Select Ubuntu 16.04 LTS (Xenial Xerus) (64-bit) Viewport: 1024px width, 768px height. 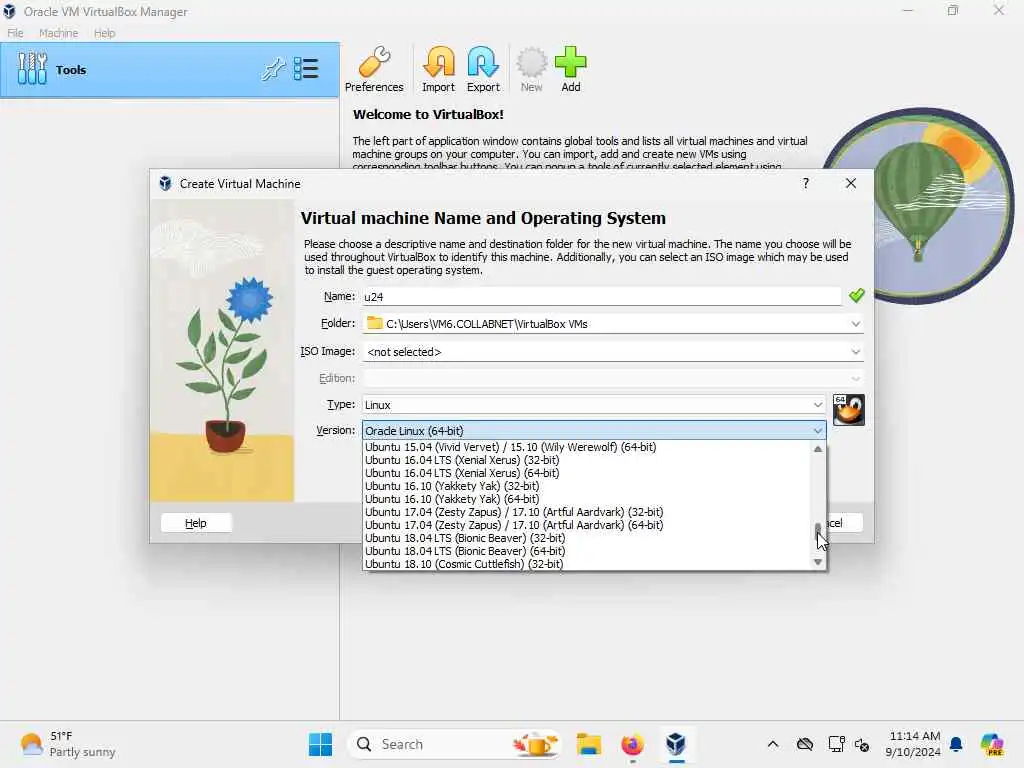coord(587,473)
